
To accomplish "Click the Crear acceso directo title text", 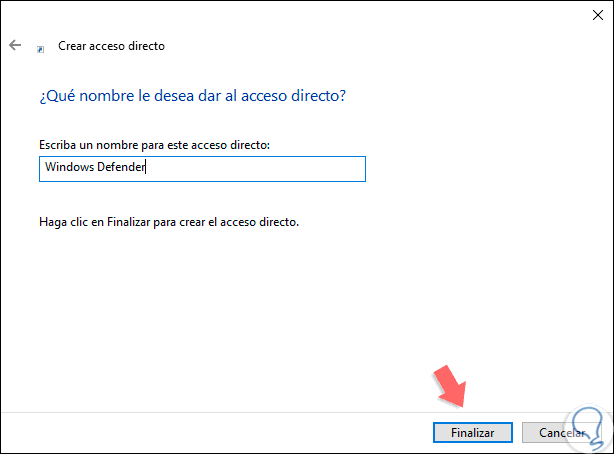I will 112,46.
